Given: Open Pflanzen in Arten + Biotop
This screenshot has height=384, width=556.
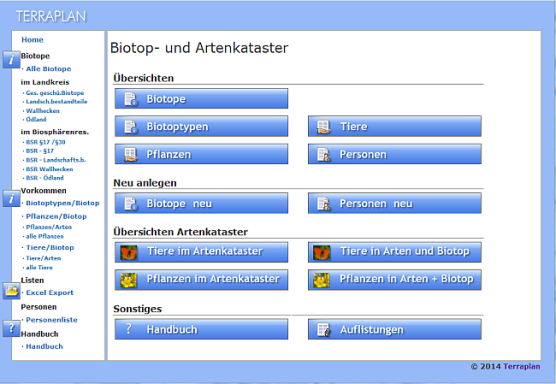Looking at the screenshot, I should tap(395, 280).
